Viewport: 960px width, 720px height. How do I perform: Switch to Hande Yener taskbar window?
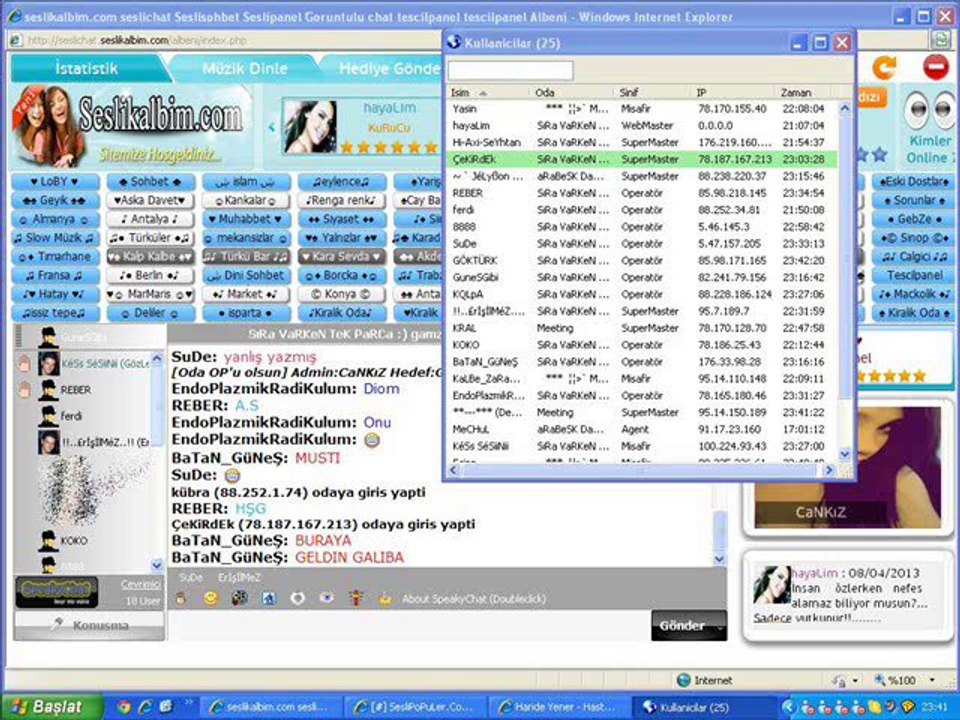pos(560,707)
